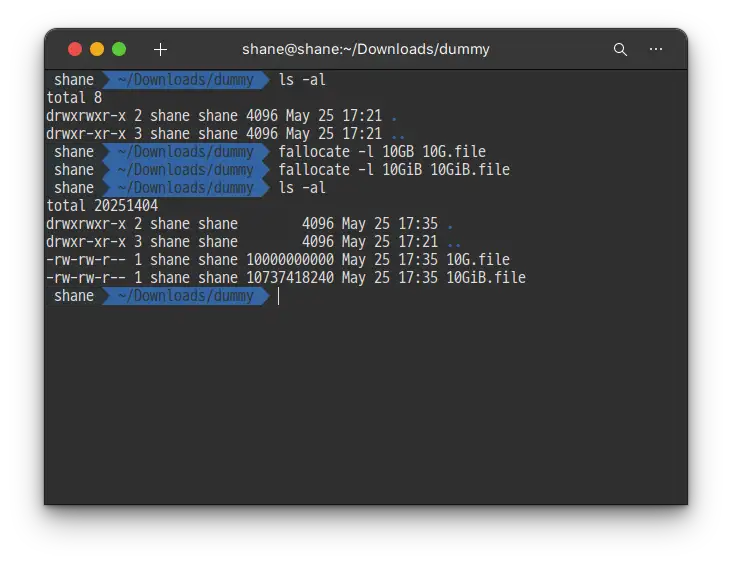The image size is (732, 565).
Task: Click the first 'ls -al' command
Action: click(x=302, y=80)
